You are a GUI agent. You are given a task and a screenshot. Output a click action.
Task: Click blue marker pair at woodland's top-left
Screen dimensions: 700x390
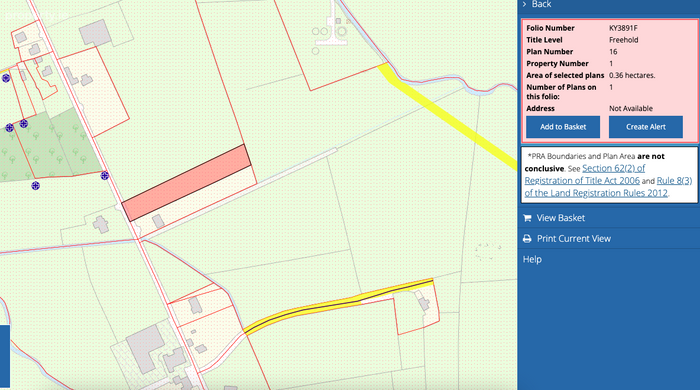pos(17,126)
